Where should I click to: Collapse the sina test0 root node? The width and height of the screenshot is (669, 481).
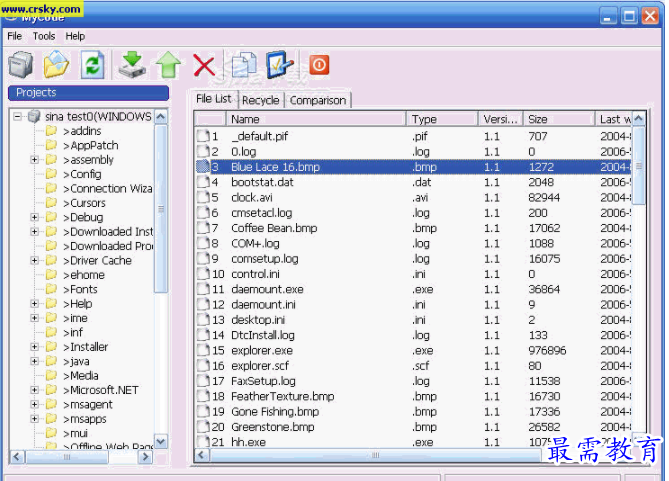click(19, 117)
